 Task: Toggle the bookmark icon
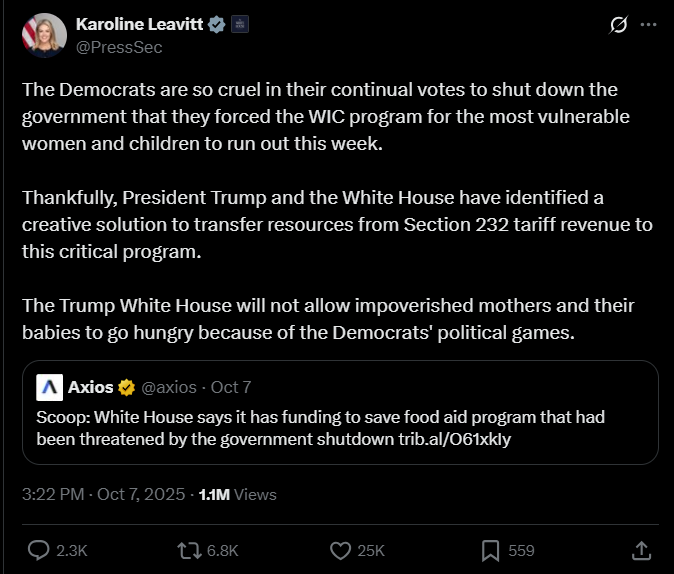pos(491,550)
